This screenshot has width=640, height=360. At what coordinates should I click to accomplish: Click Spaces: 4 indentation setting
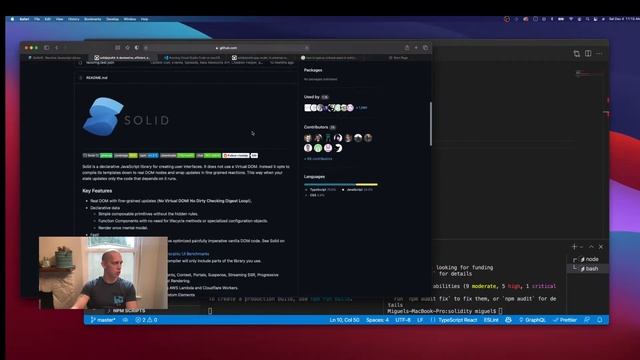[378, 320]
